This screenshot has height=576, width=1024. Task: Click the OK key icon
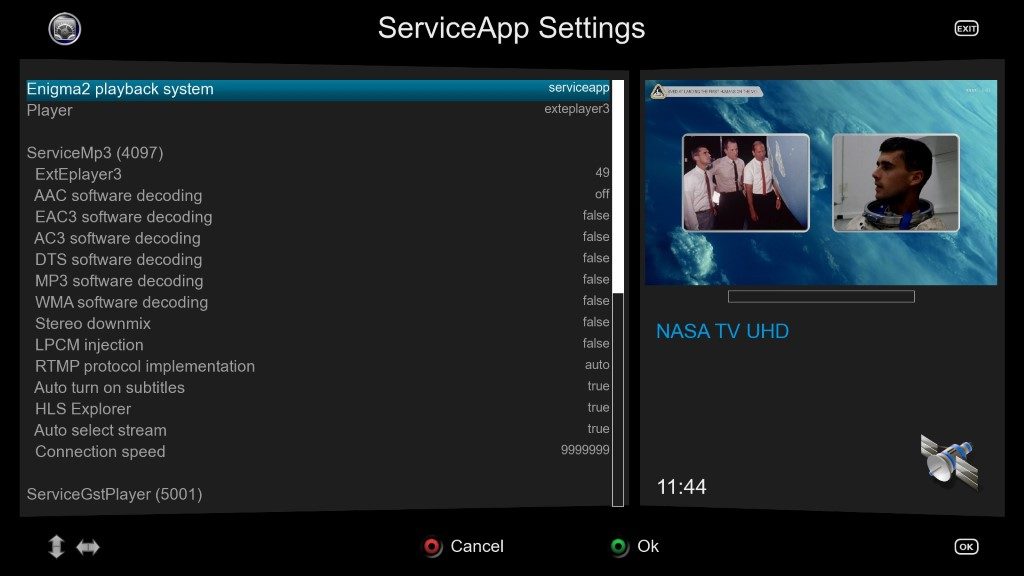(x=966, y=547)
